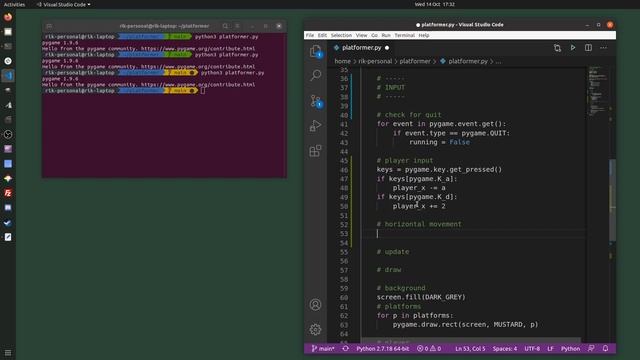This screenshot has height=360, width=640.
Task: Click the editor vertical scrollbar
Action: (x=612, y=200)
